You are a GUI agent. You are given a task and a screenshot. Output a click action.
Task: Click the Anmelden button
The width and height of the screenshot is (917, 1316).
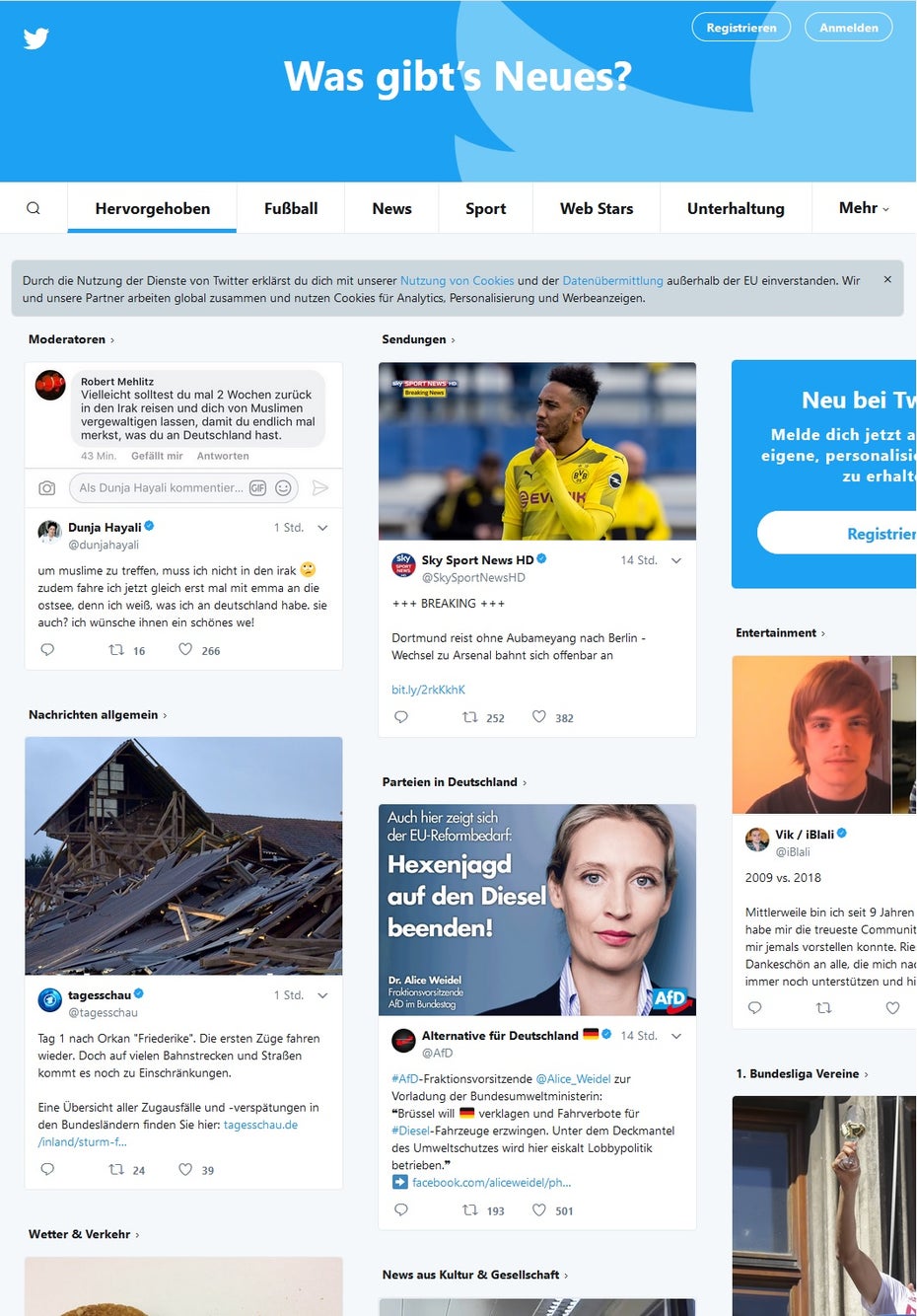pos(849,28)
